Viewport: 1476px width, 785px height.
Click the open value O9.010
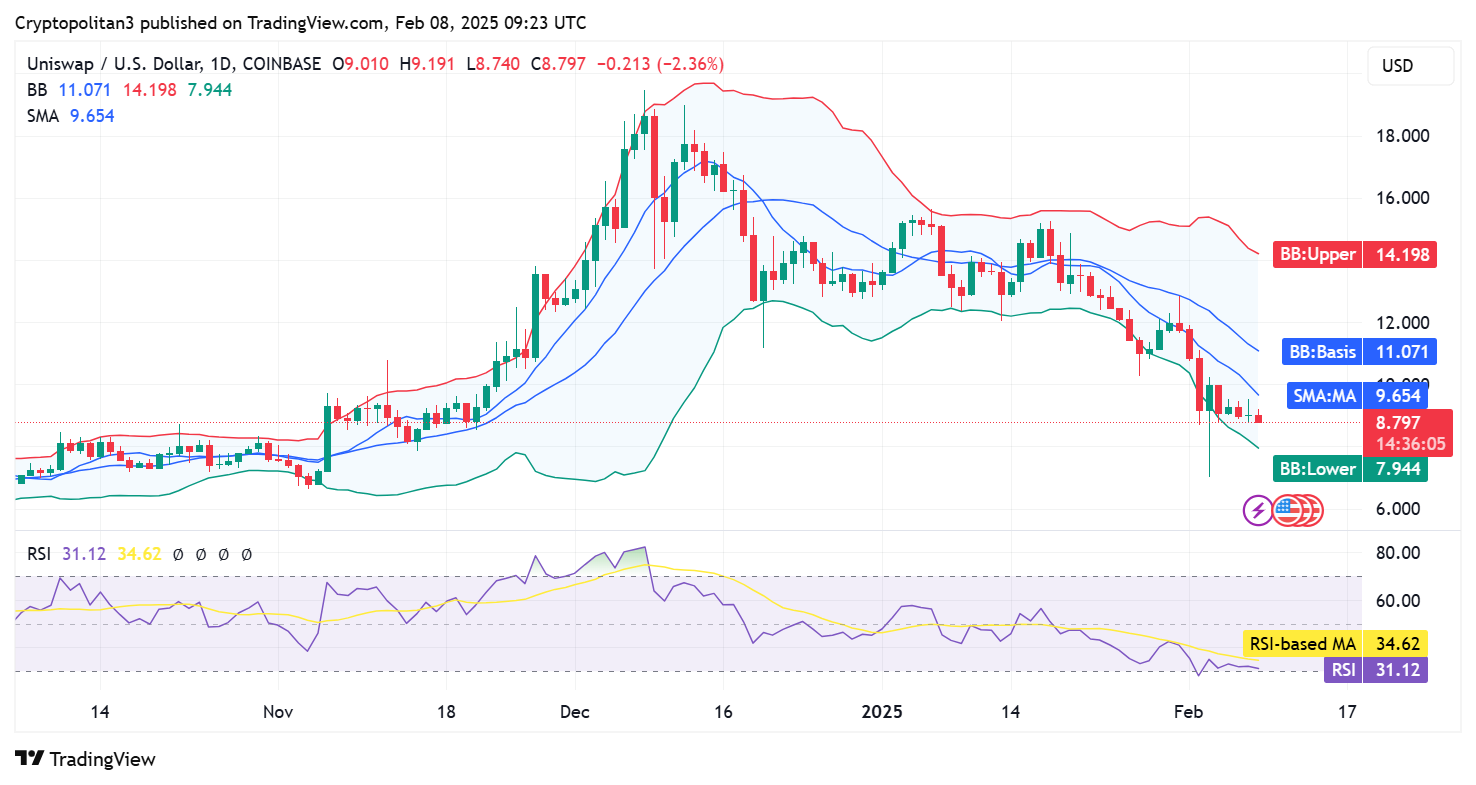pos(362,64)
